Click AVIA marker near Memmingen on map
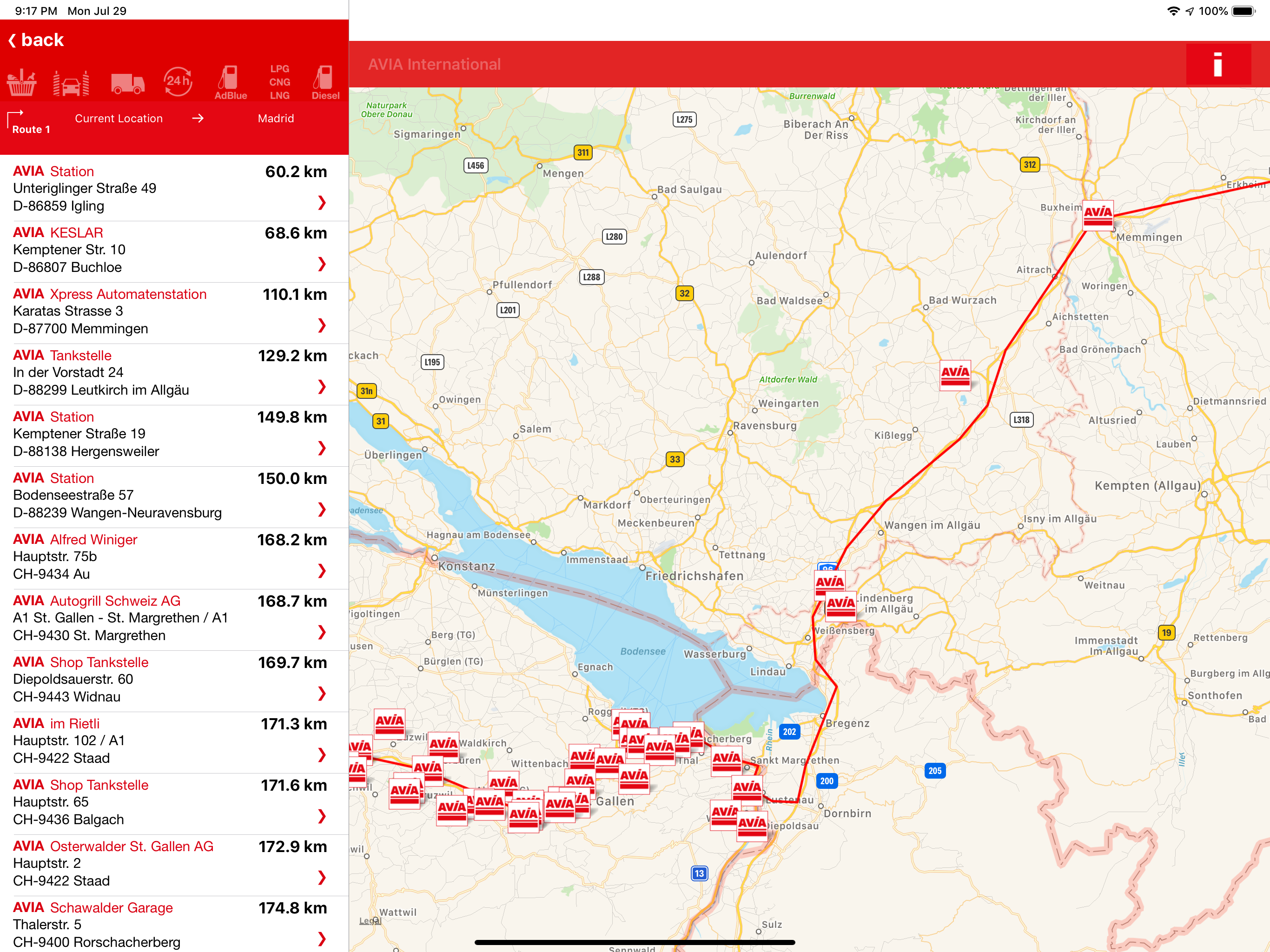Screen dimensions: 1270x952 point(1098,215)
